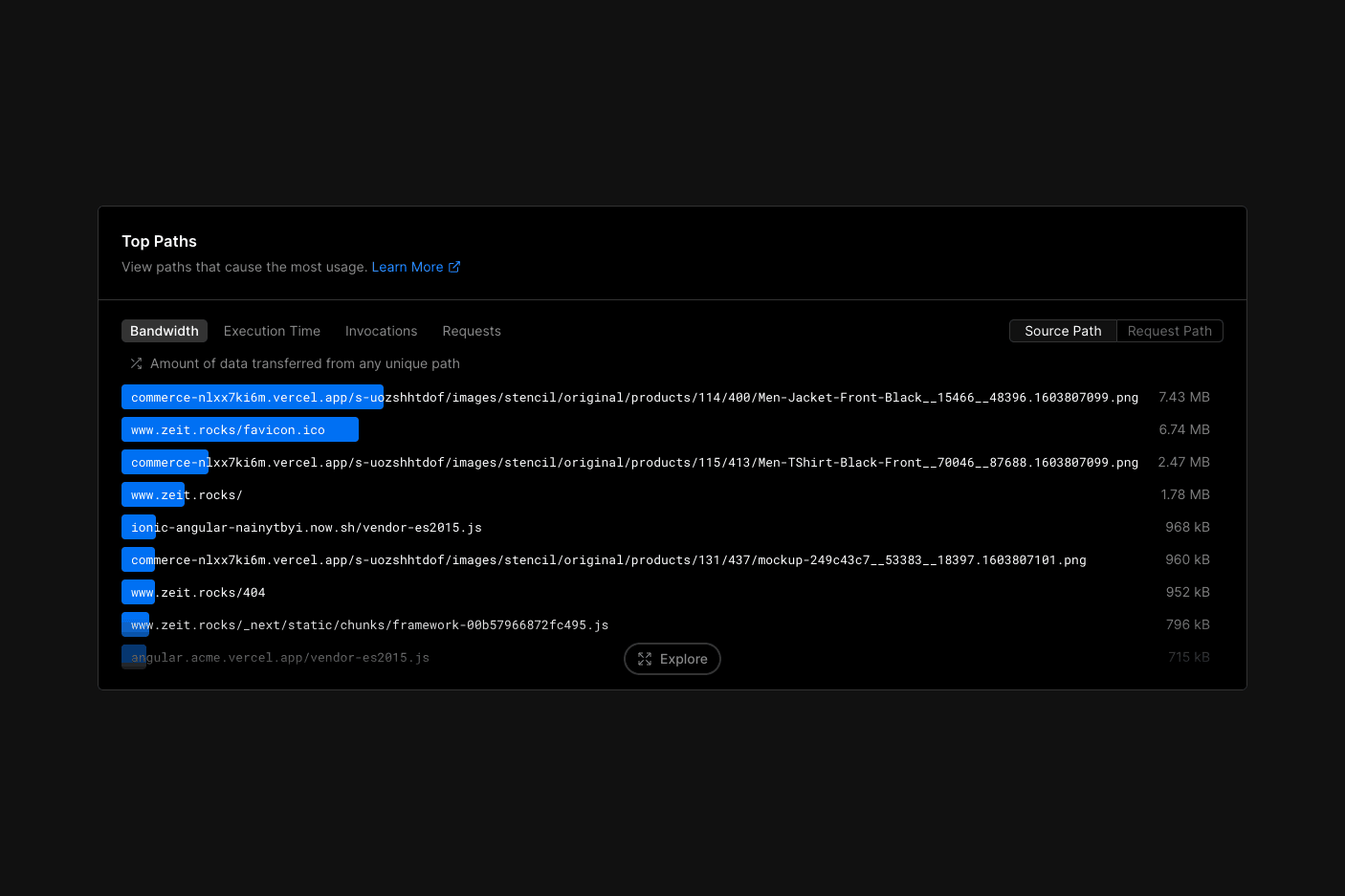Image resolution: width=1345 pixels, height=896 pixels.
Task: Select the Bandwidth tab
Action: point(165,332)
